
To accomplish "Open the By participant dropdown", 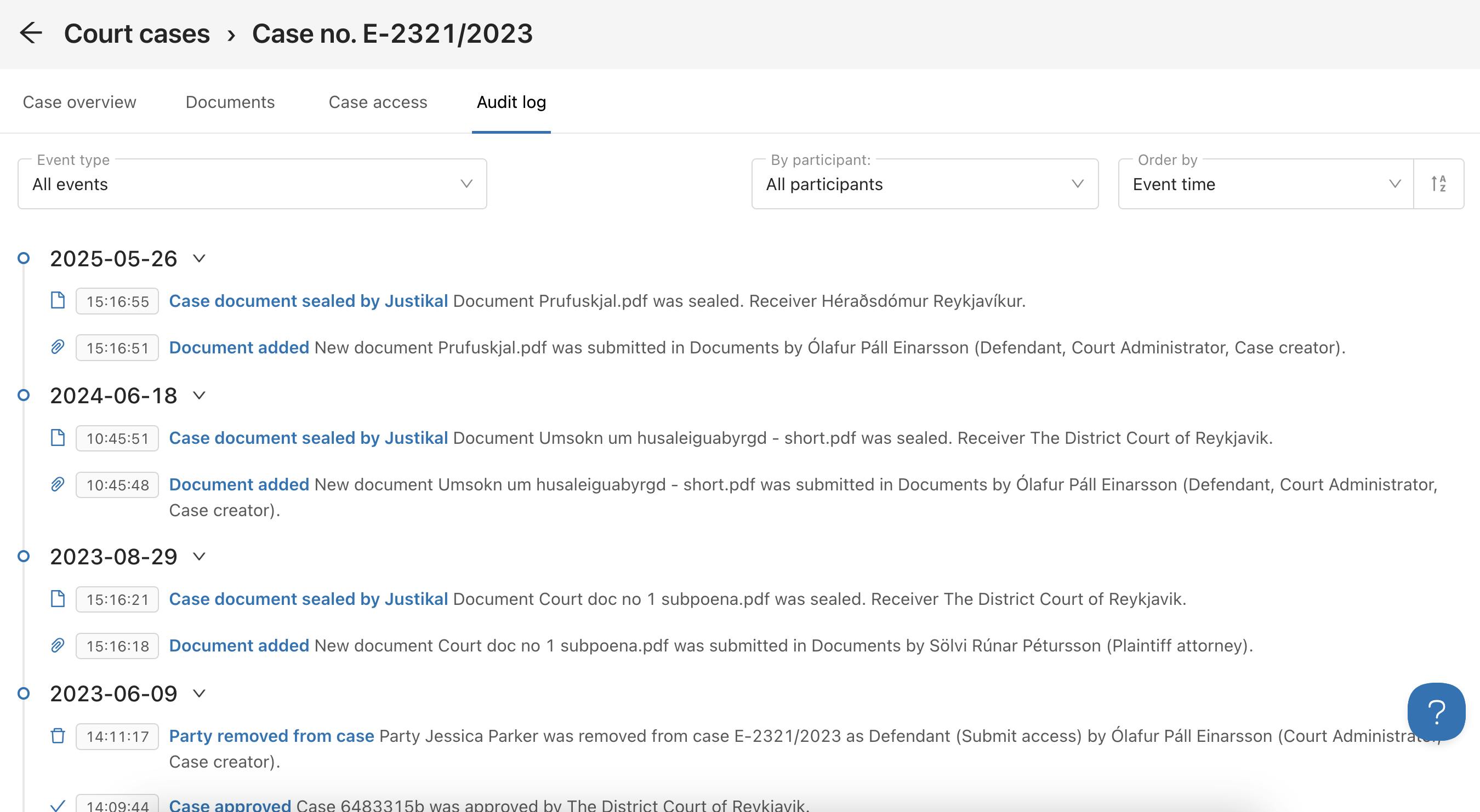I will tap(924, 184).
